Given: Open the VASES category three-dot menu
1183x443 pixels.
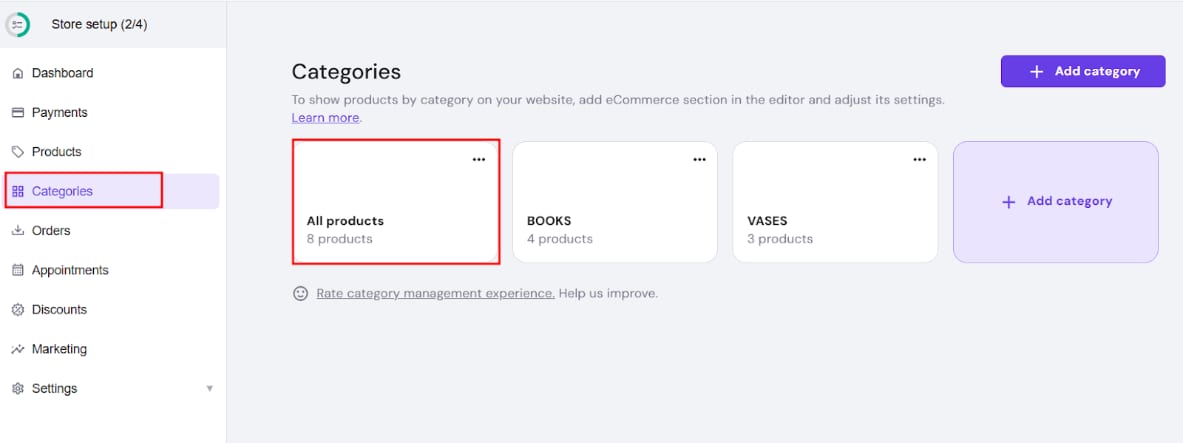Looking at the screenshot, I should (x=919, y=160).
